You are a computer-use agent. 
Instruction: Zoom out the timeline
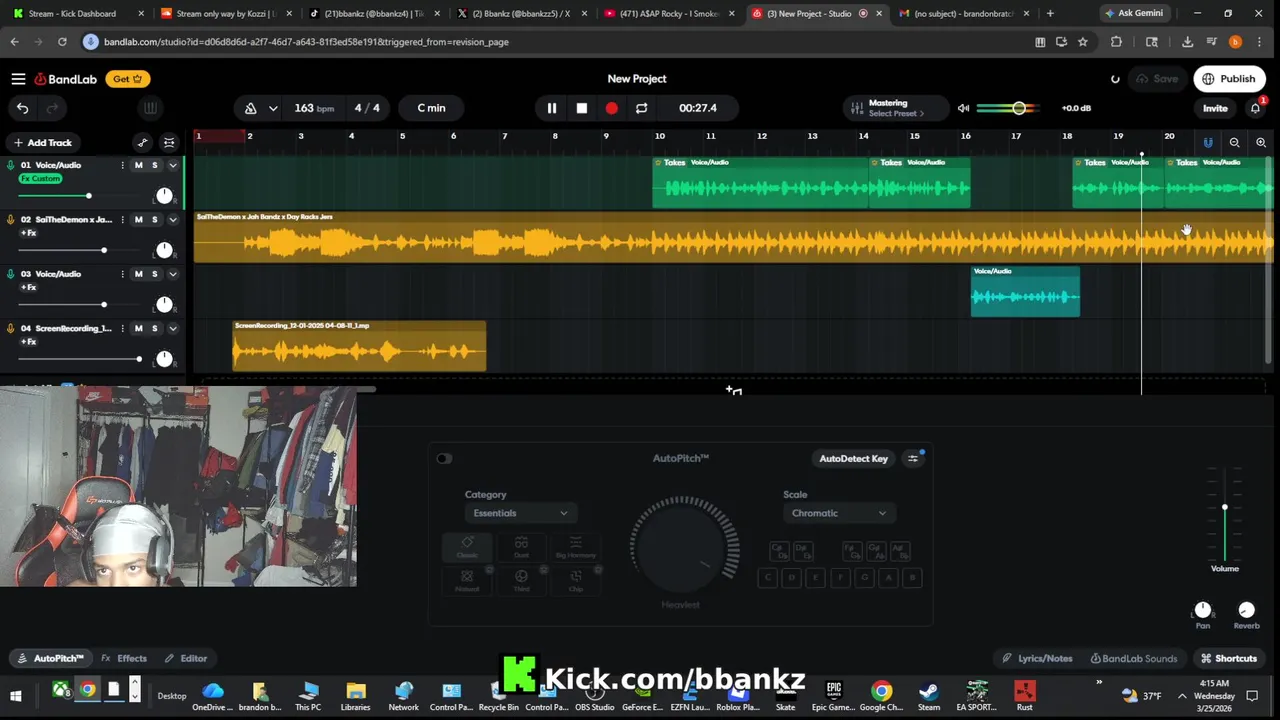click(x=1234, y=143)
